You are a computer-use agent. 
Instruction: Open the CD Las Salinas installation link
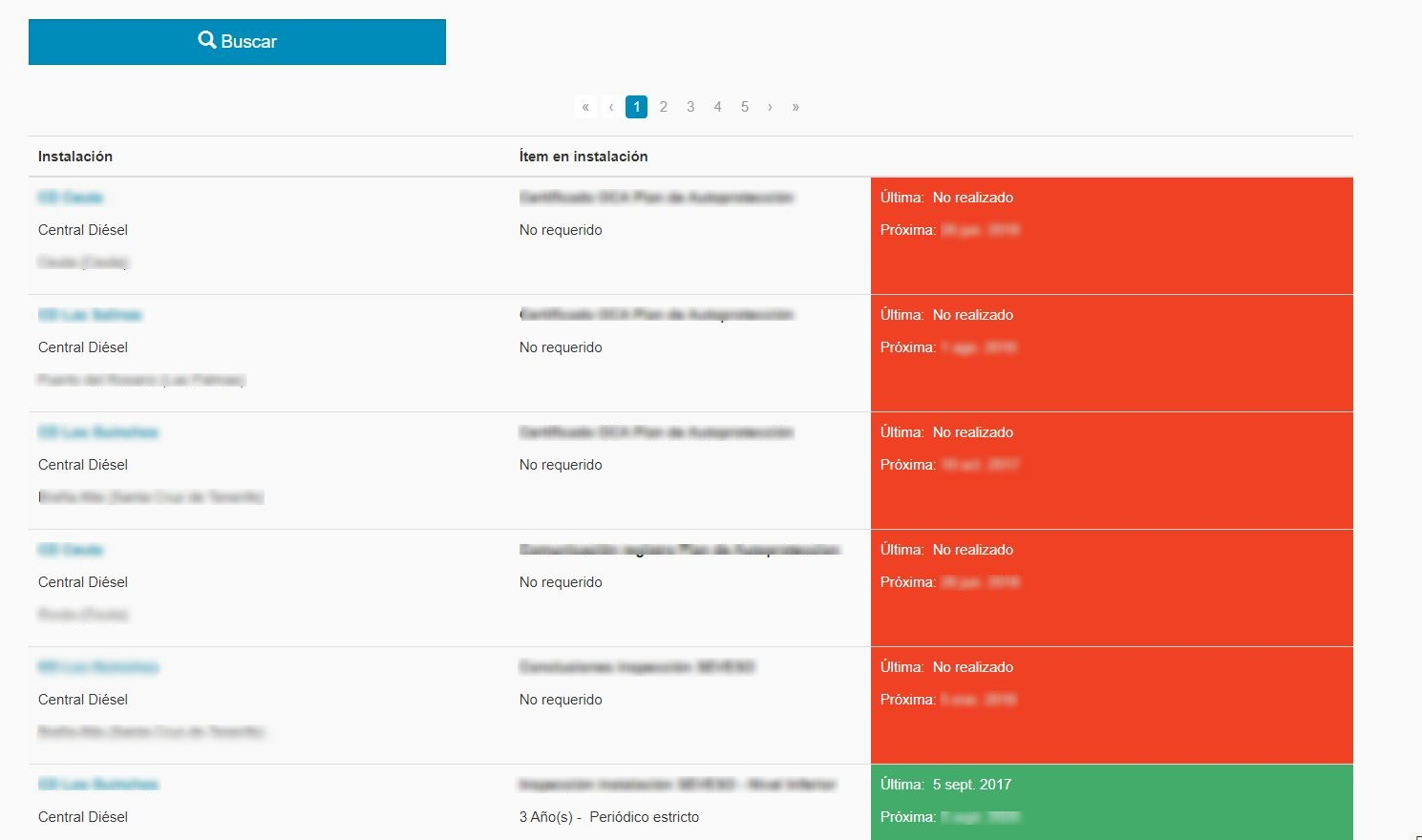tap(90, 315)
